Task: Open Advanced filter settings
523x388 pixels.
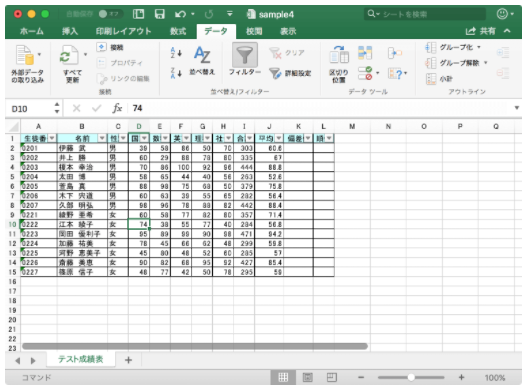Action: [290, 73]
